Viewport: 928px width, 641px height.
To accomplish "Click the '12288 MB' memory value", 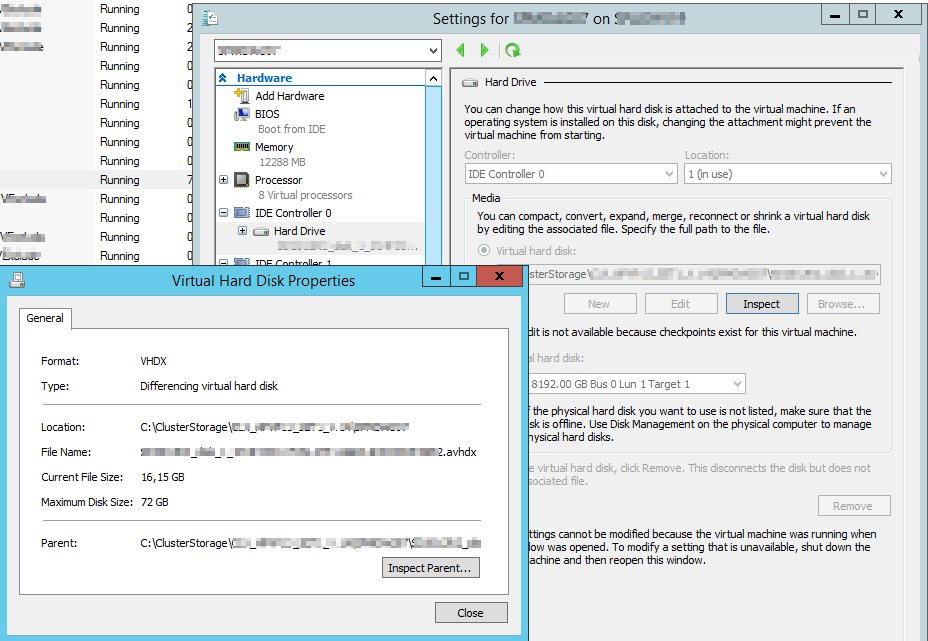I will tap(282, 162).
